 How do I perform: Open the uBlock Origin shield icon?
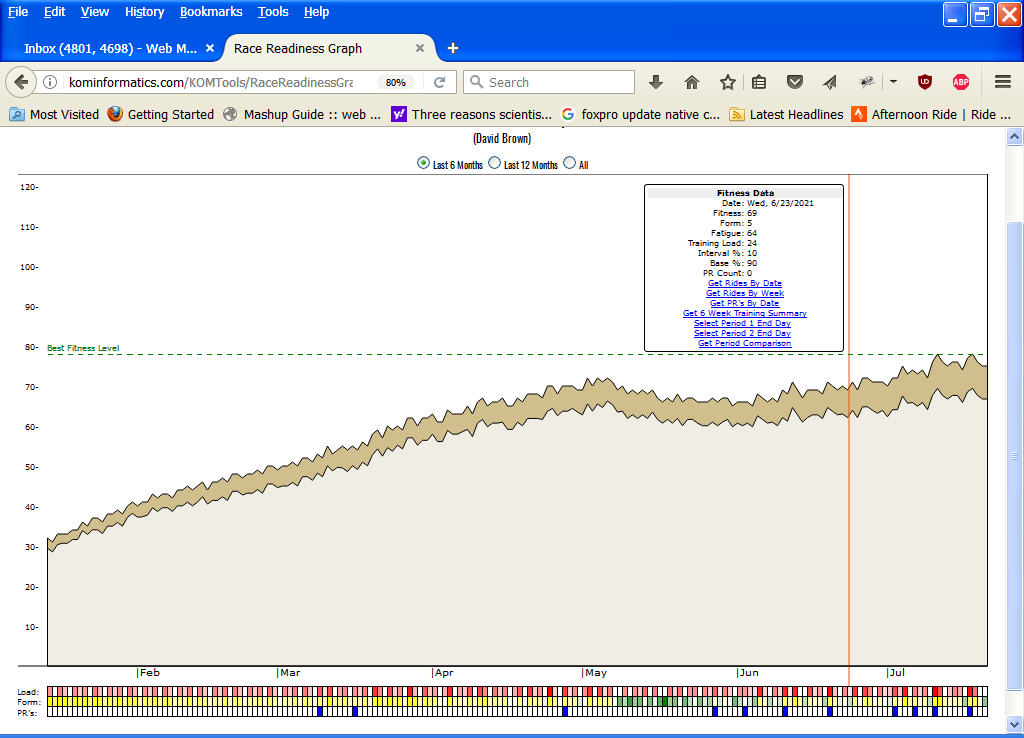pos(925,82)
